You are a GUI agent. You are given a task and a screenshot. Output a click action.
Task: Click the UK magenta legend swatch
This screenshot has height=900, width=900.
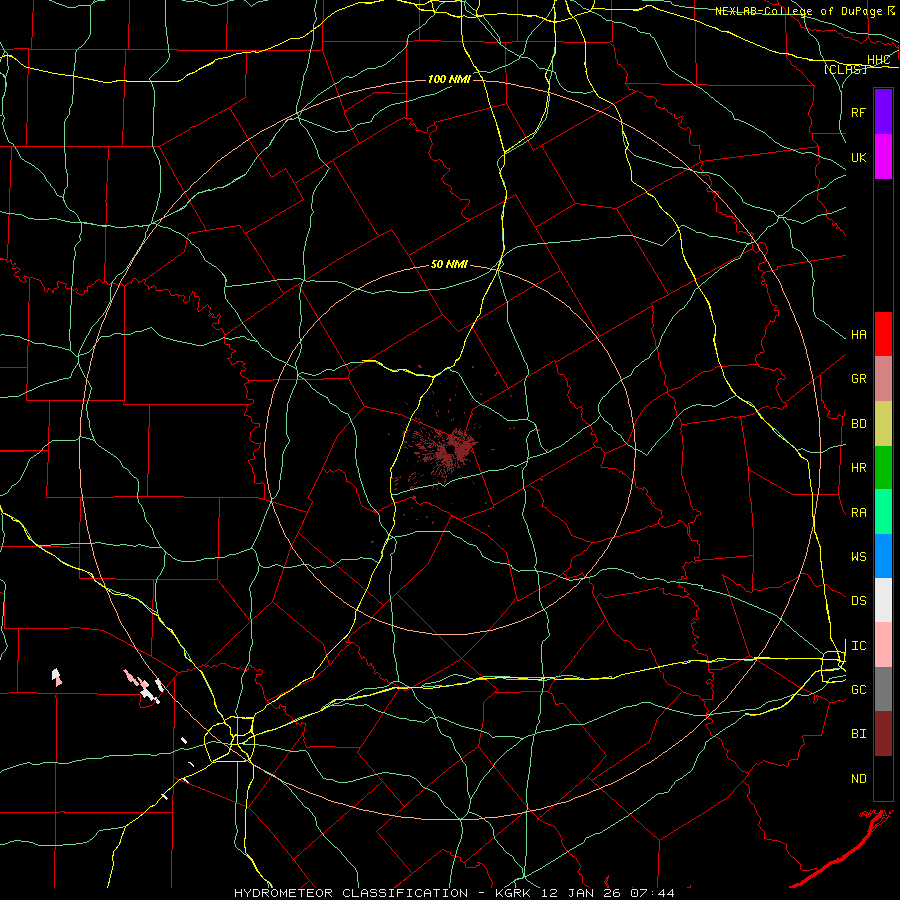click(x=883, y=157)
